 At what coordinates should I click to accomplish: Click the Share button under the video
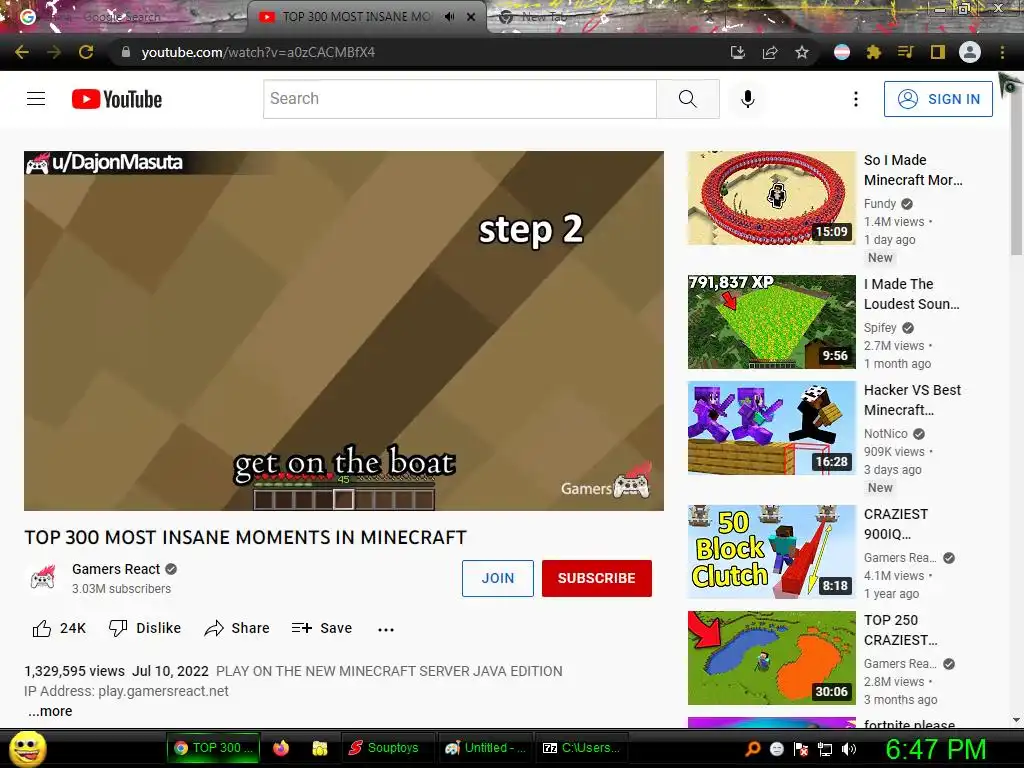(236, 628)
